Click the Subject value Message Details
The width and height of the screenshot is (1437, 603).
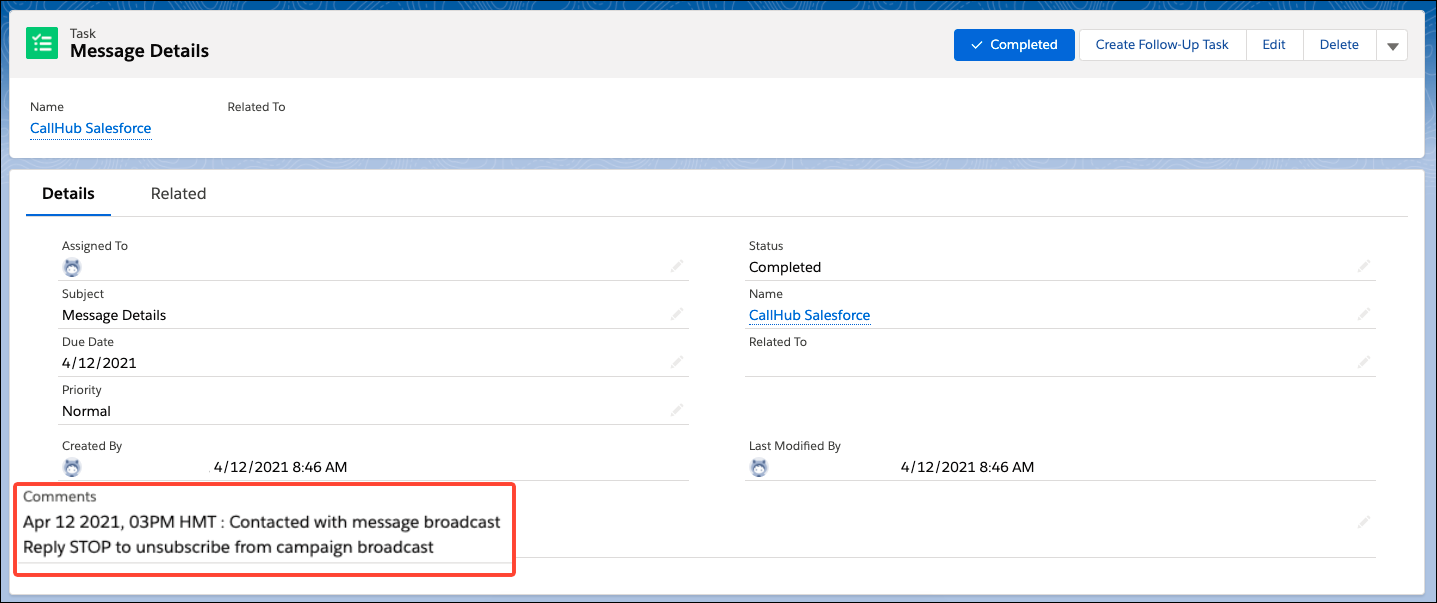114,315
